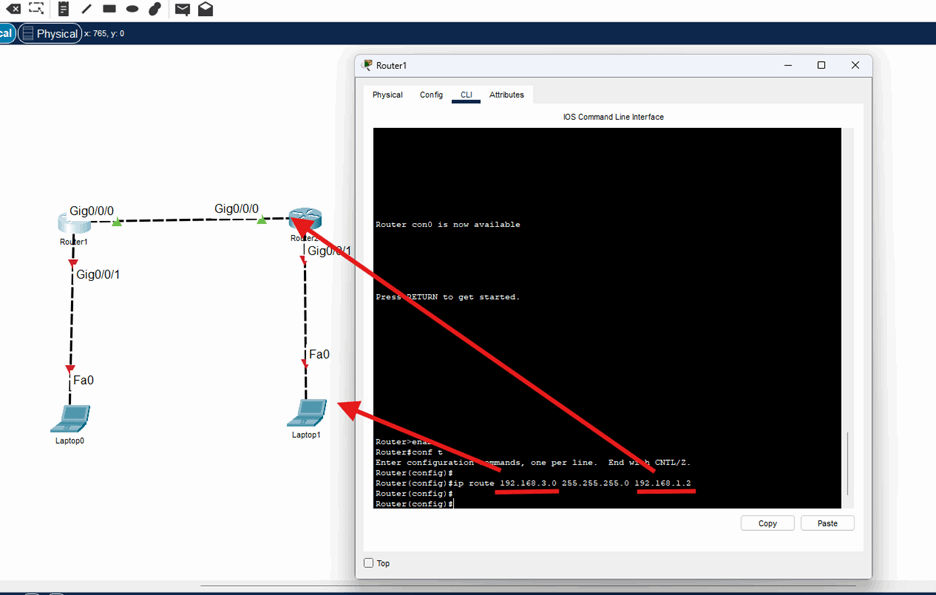Select the Delete tool icon
Screen dimensions: 936x595
click(13, 9)
